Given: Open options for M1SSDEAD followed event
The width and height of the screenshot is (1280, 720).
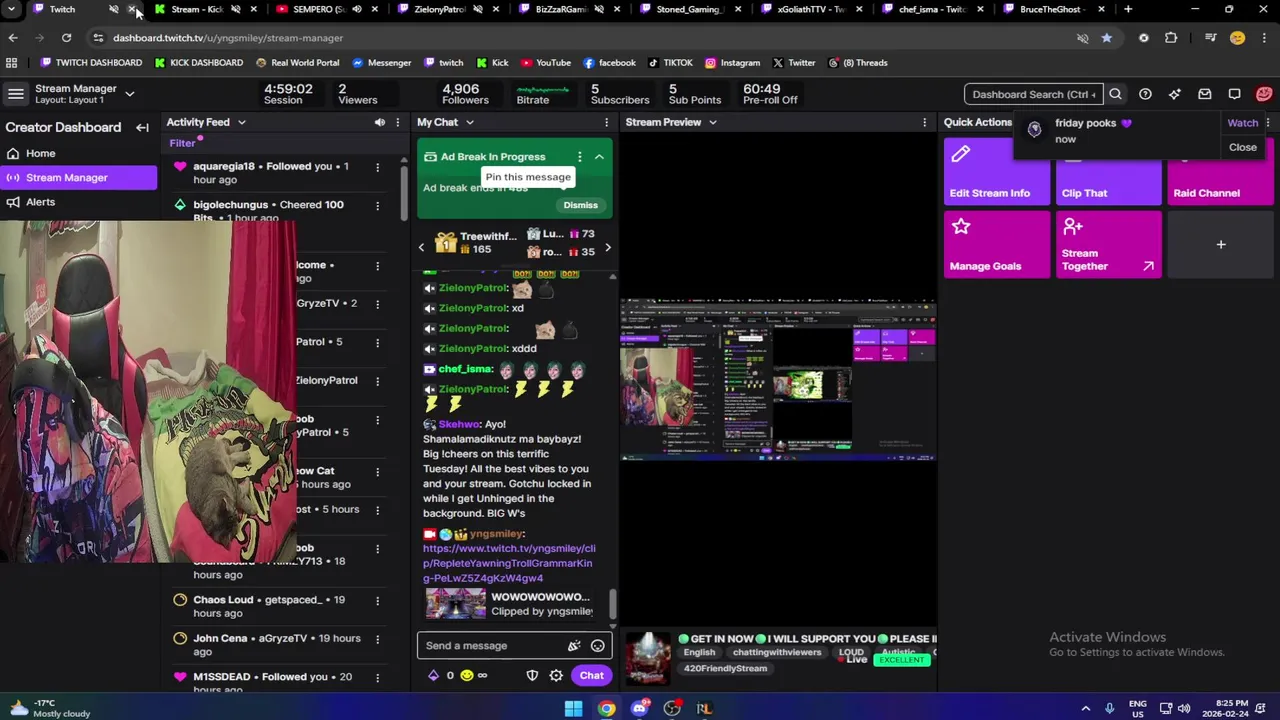Looking at the screenshot, I should tap(377, 677).
